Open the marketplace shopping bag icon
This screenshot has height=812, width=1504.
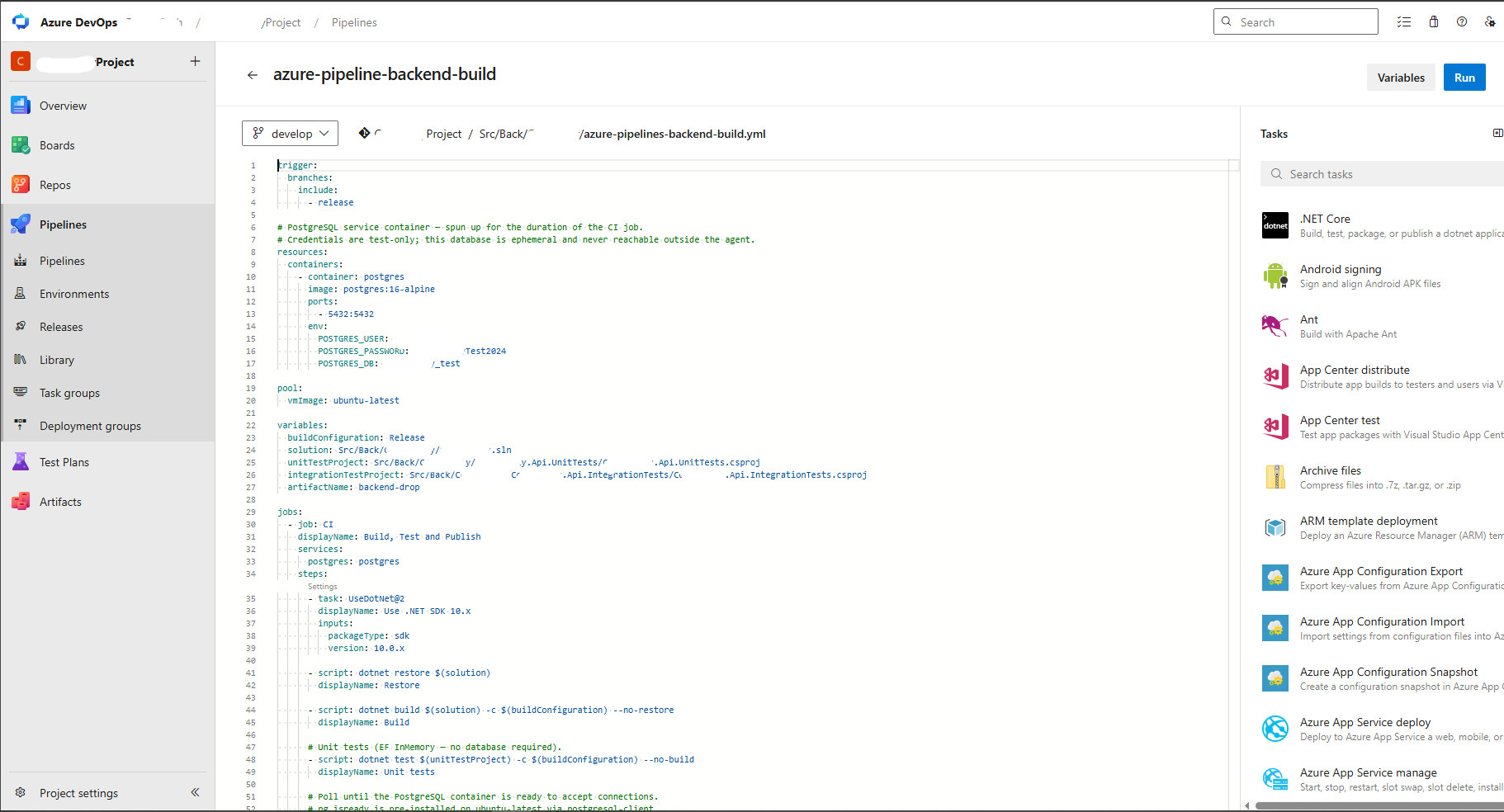pos(1434,22)
